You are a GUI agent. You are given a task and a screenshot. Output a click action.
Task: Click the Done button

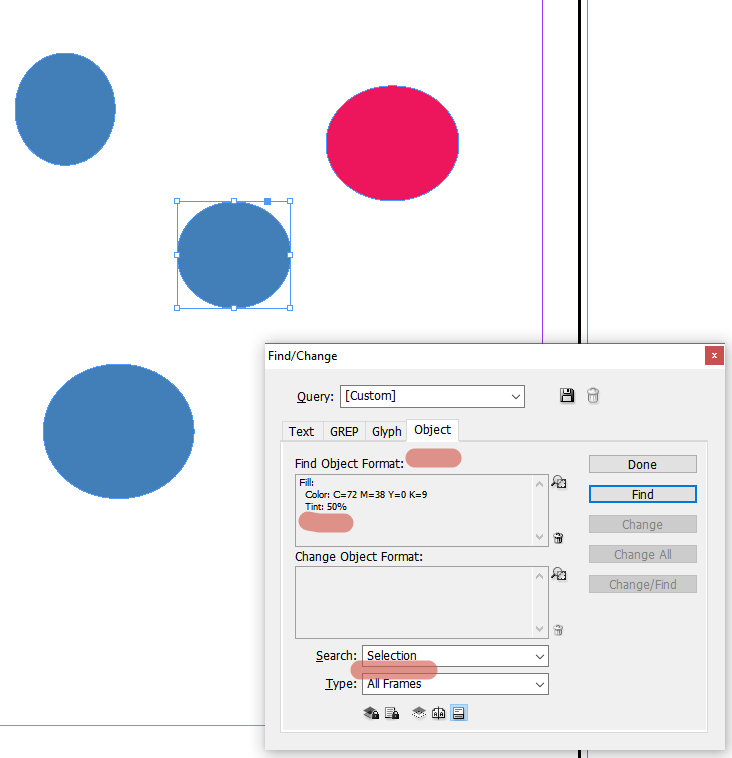coord(643,464)
